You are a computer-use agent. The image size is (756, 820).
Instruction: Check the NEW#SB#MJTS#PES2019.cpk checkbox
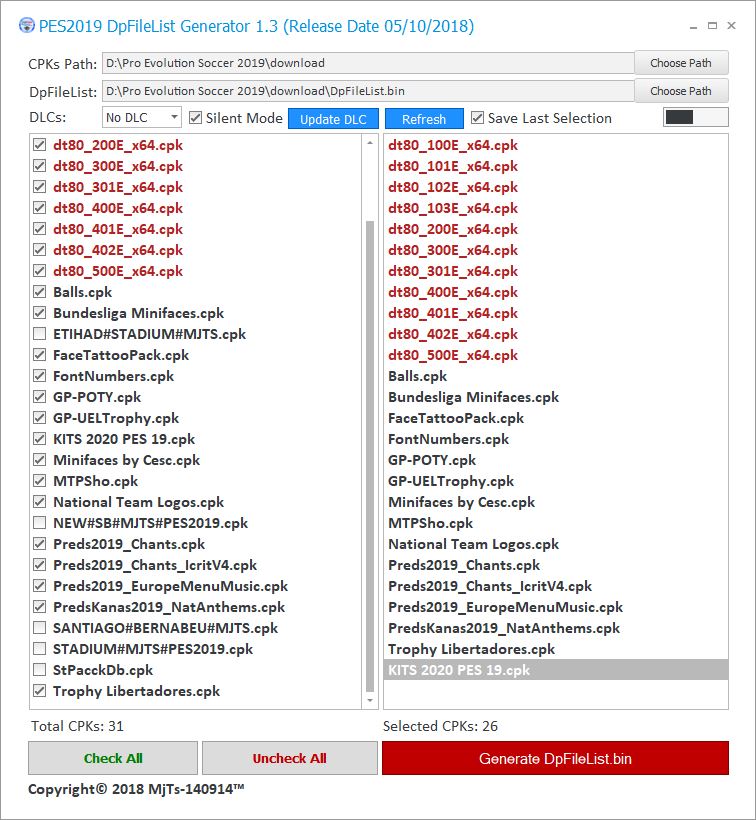point(40,522)
